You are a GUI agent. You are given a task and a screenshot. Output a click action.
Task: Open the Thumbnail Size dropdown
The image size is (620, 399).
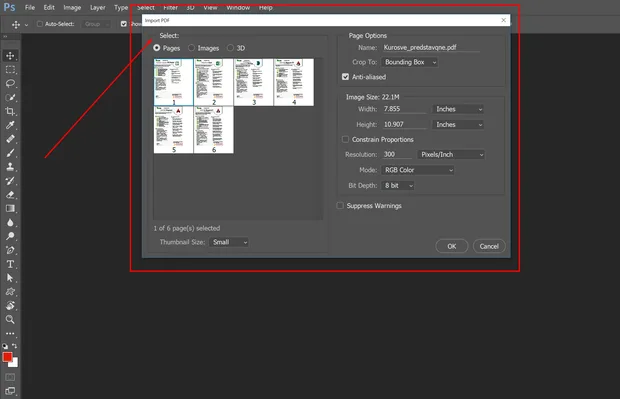click(x=229, y=242)
